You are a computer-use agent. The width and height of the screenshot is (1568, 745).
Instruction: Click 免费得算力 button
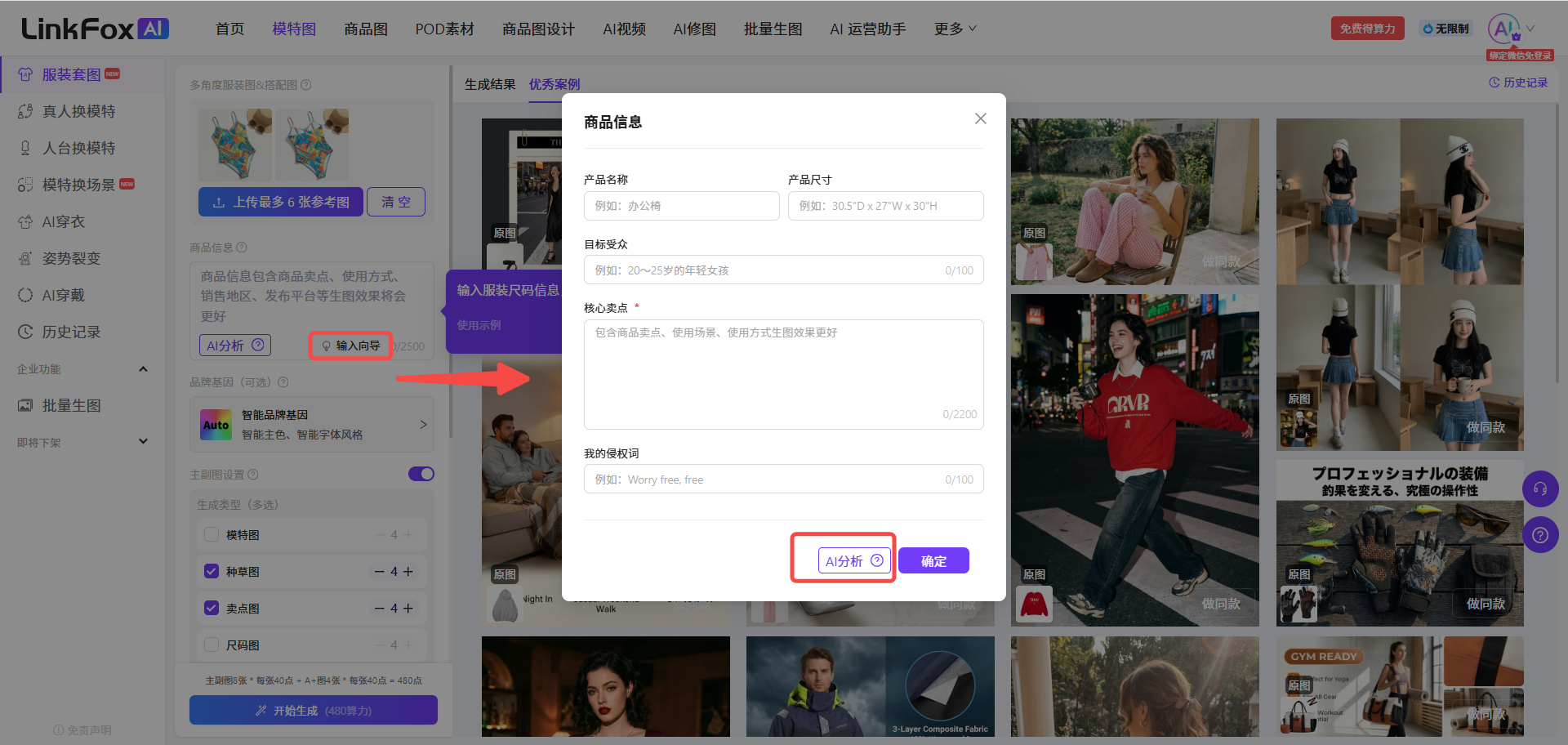[x=1367, y=29]
